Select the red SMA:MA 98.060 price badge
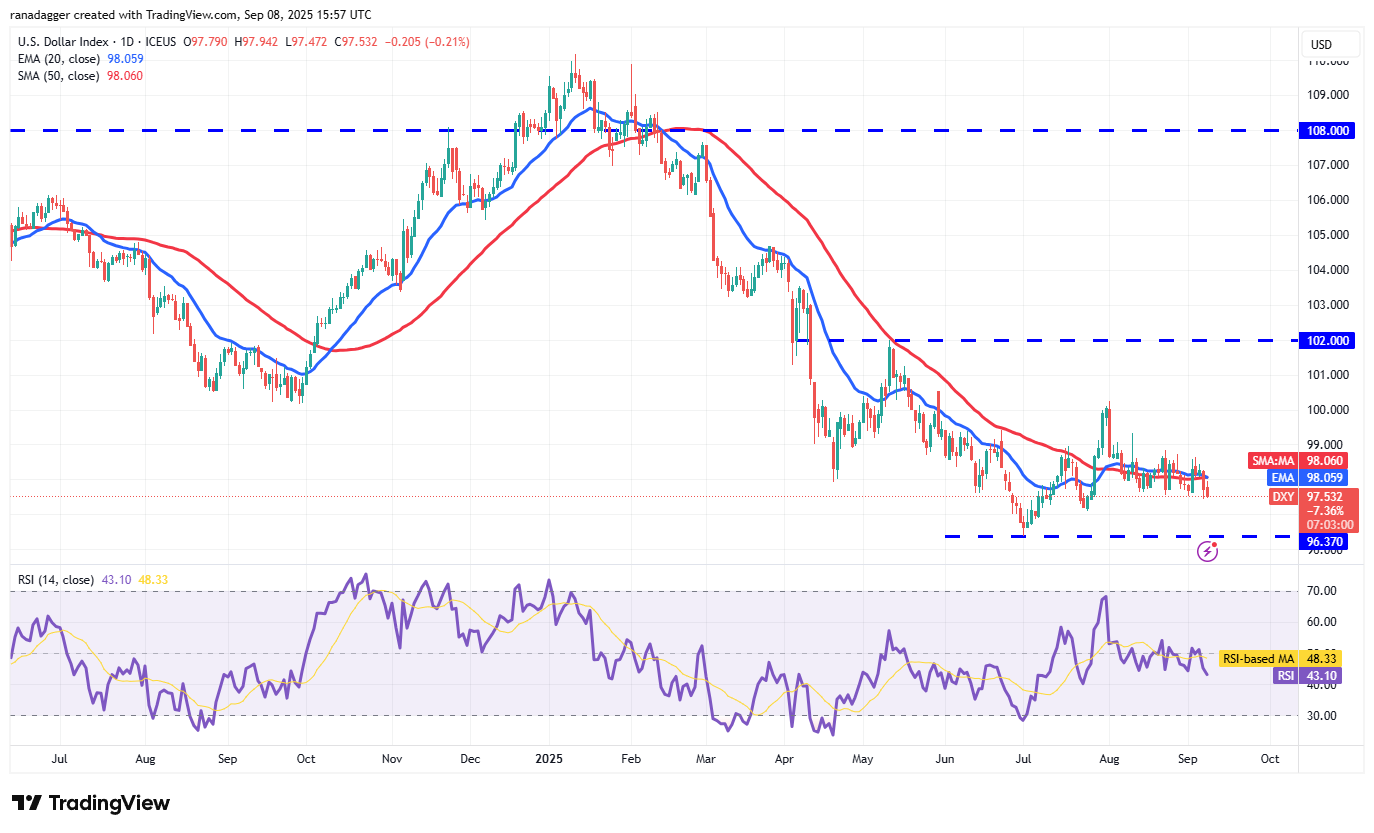The height and width of the screenshot is (833, 1374). [1300, 461]
